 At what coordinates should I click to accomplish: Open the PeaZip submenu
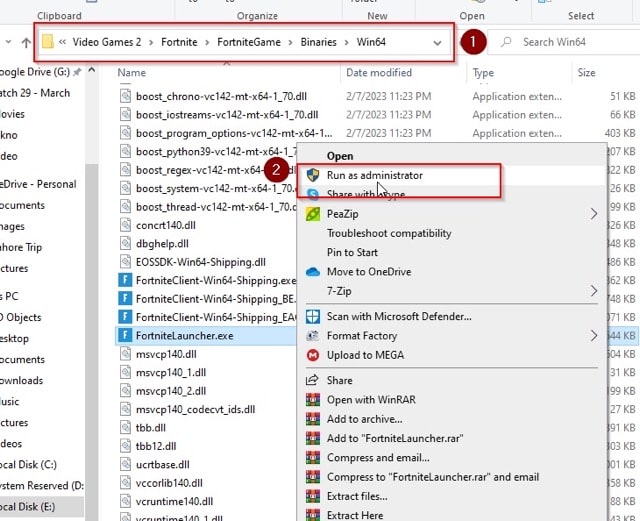pos(452,214)
